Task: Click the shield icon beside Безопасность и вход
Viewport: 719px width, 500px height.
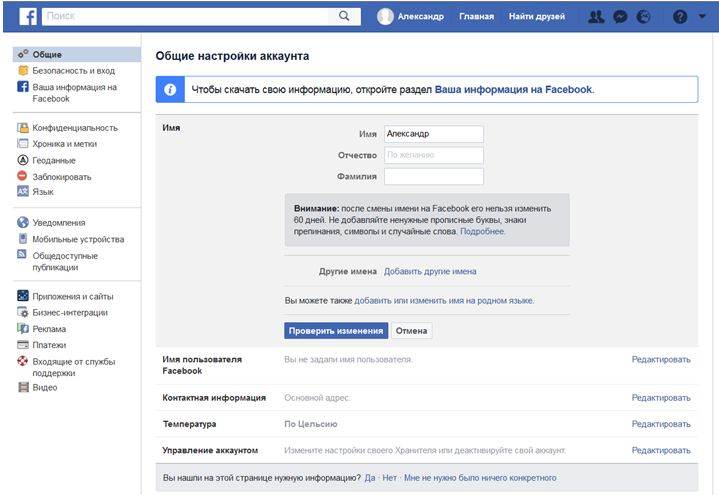Action: 23,71
